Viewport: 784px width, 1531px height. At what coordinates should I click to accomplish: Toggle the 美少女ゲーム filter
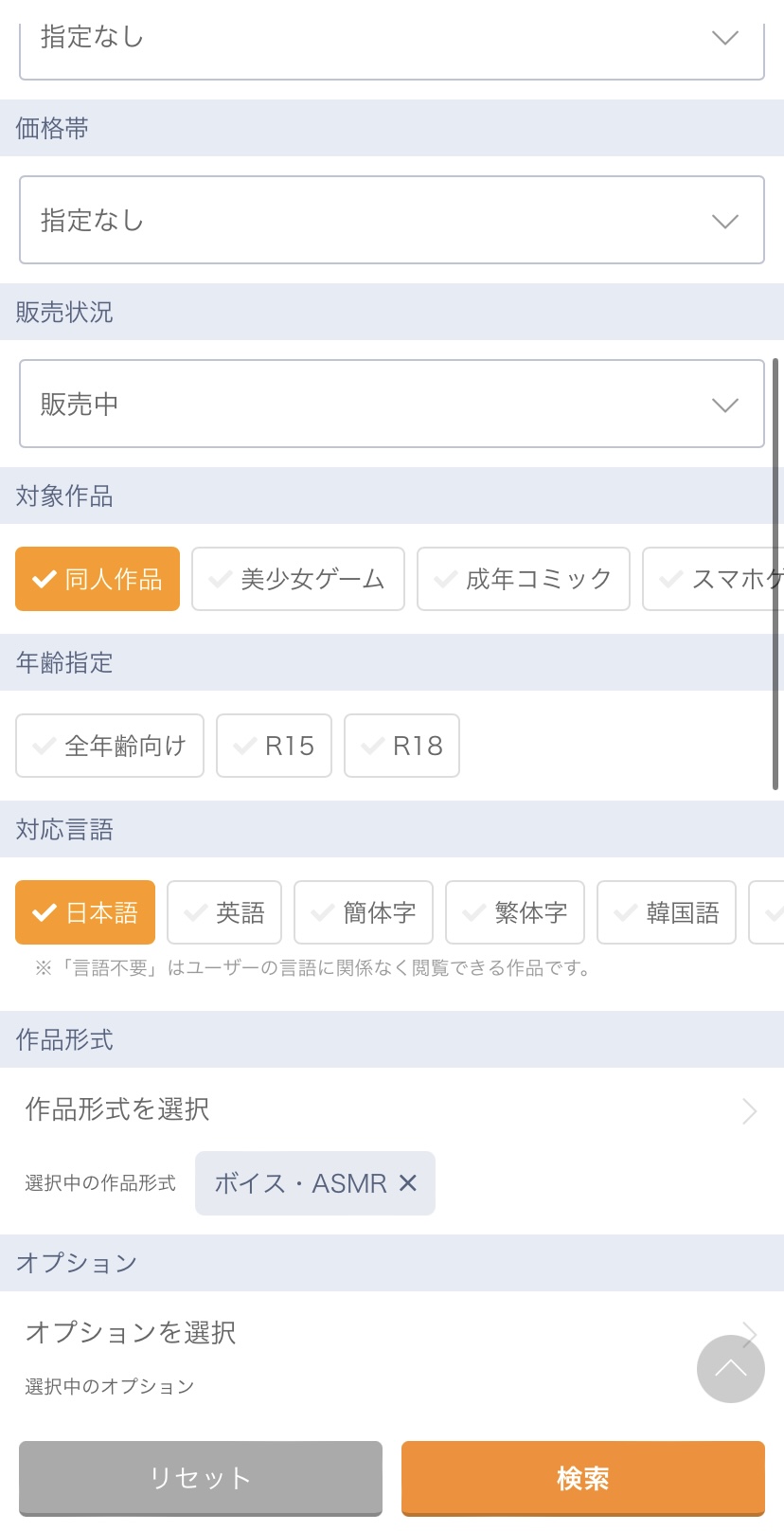point(297,579)
